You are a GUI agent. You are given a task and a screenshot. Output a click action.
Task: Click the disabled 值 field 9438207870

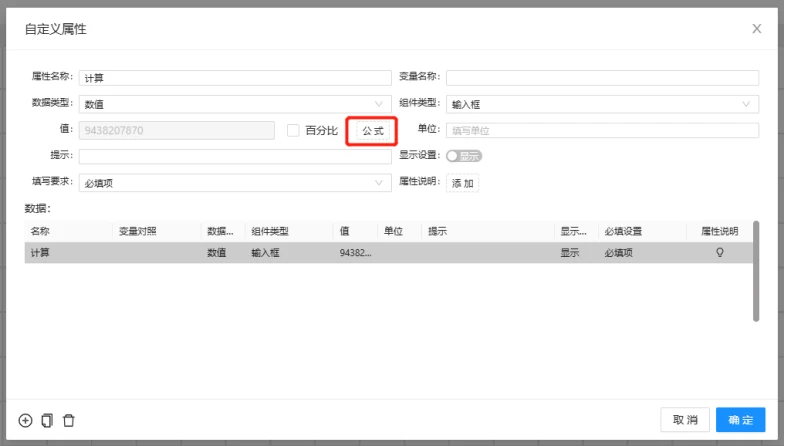click(x=176, y=130)
